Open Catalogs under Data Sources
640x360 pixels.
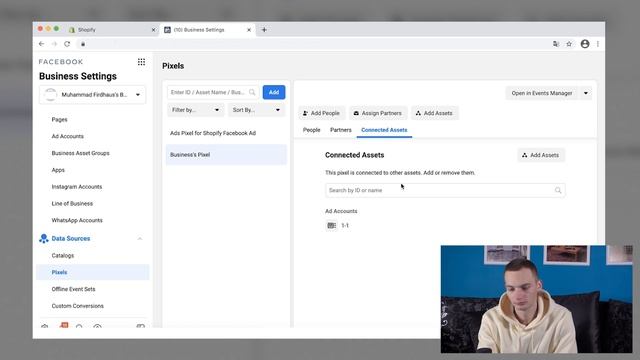click(63, 256)
